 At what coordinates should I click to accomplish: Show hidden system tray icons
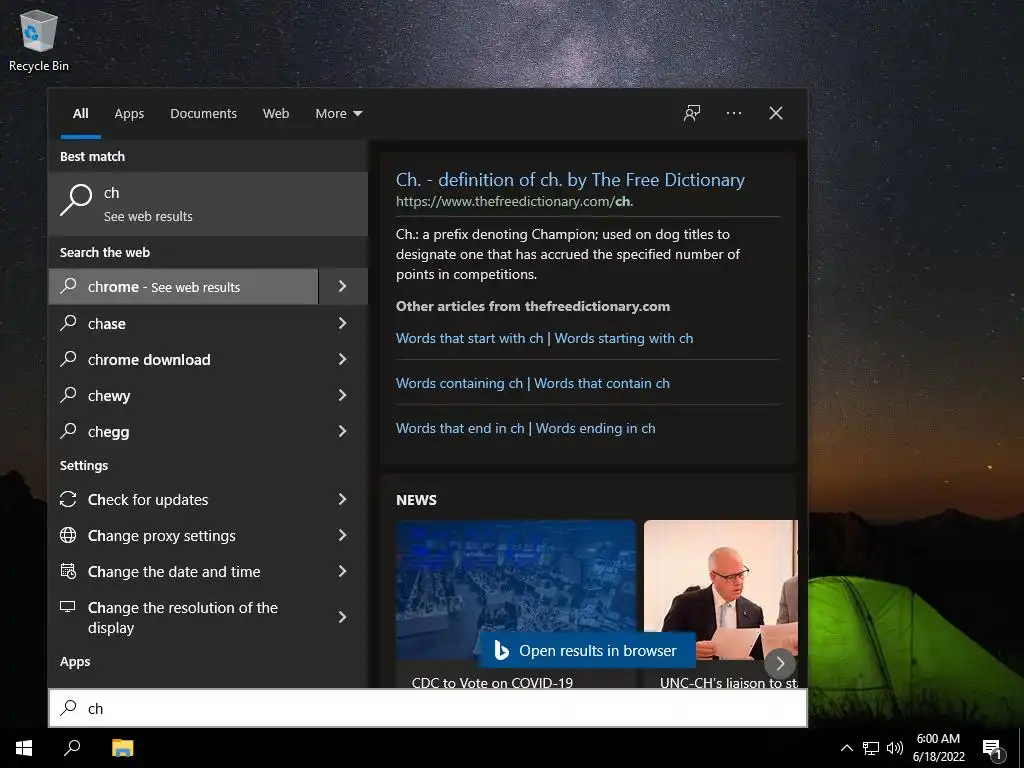click(846, 748)
